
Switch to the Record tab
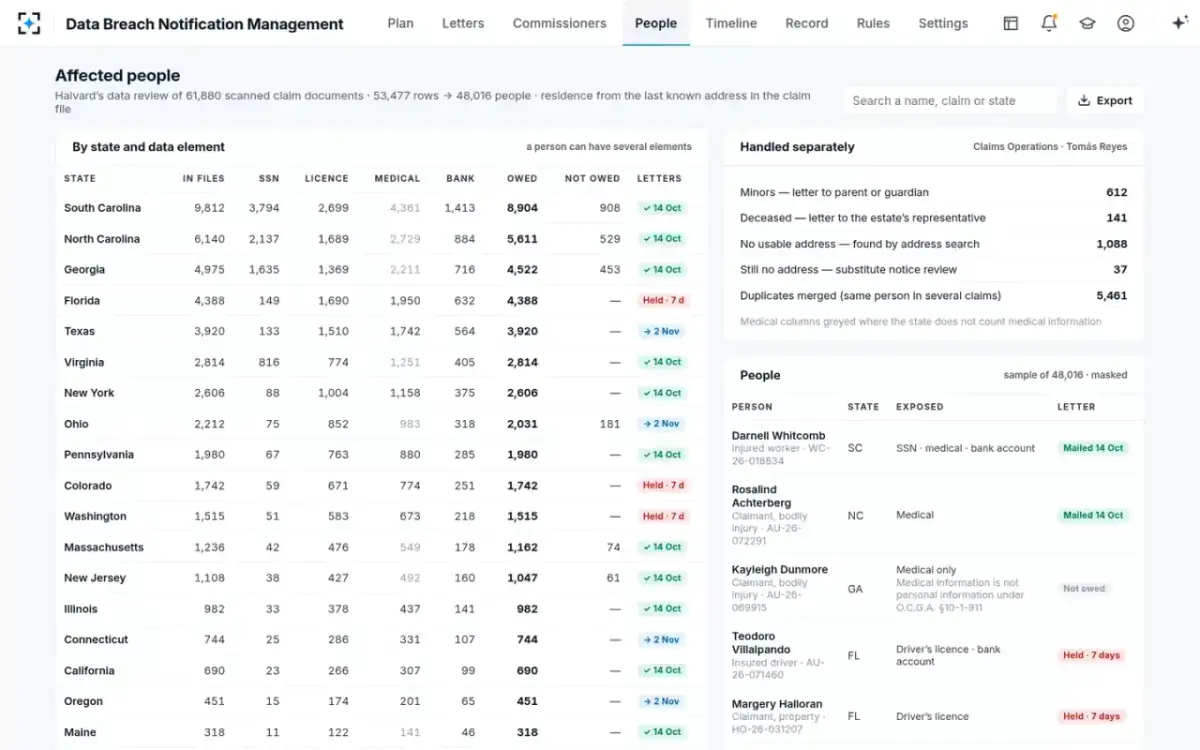(x=806, y=23)
